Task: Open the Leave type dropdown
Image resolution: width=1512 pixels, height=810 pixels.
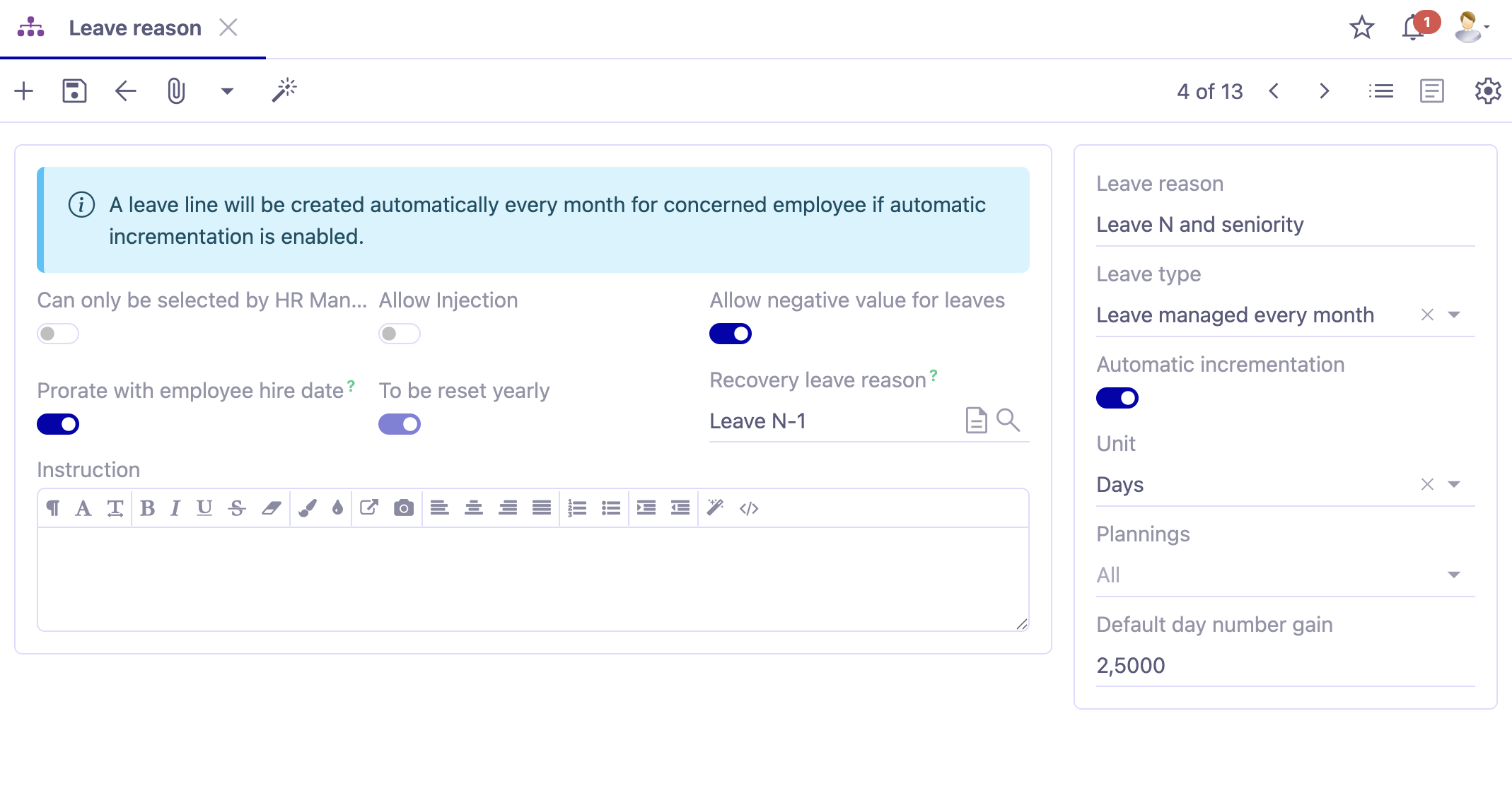Action: click(x=1453, y=315)
